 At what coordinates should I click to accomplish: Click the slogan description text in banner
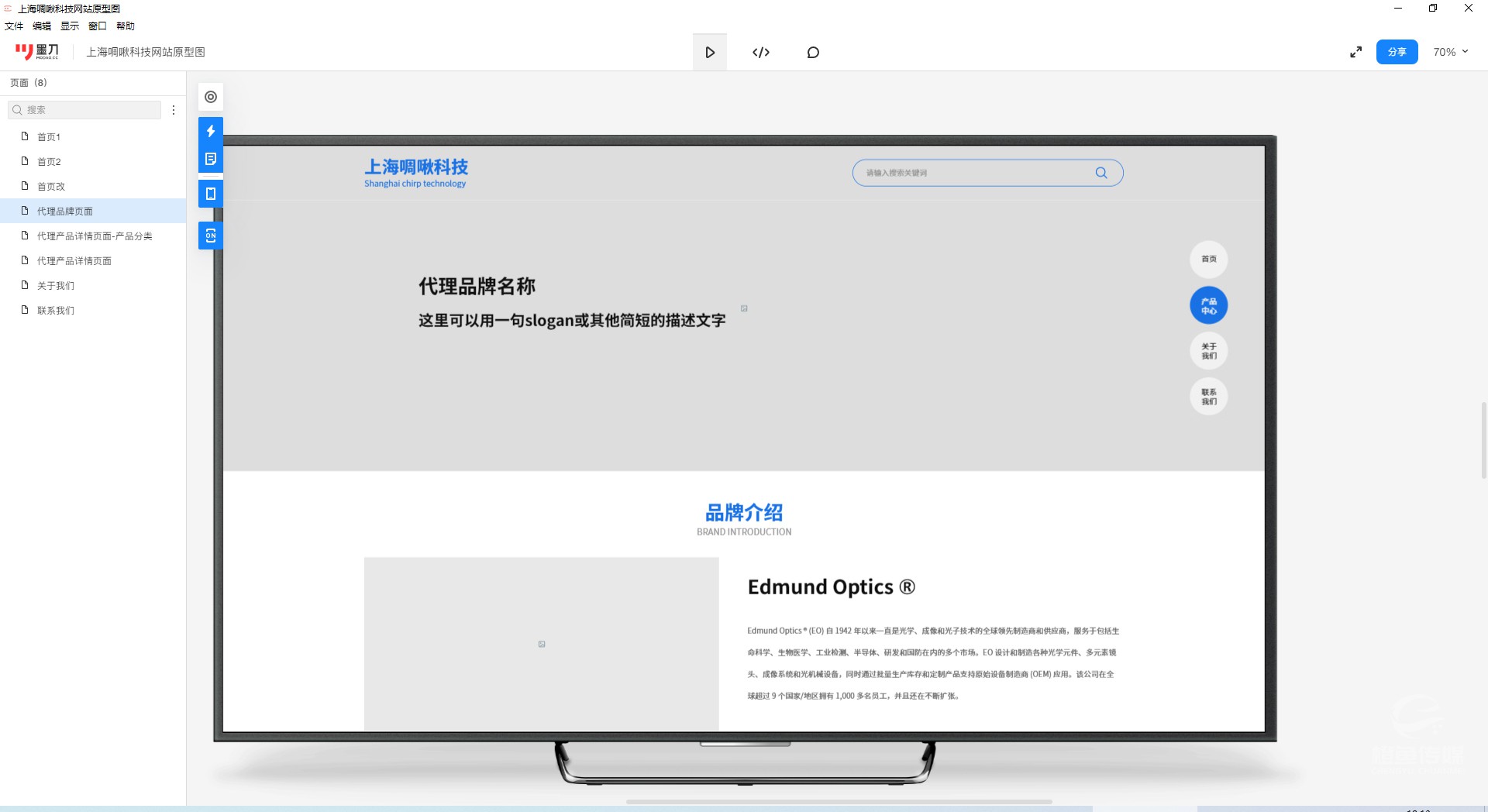click(x=572, y=320)
